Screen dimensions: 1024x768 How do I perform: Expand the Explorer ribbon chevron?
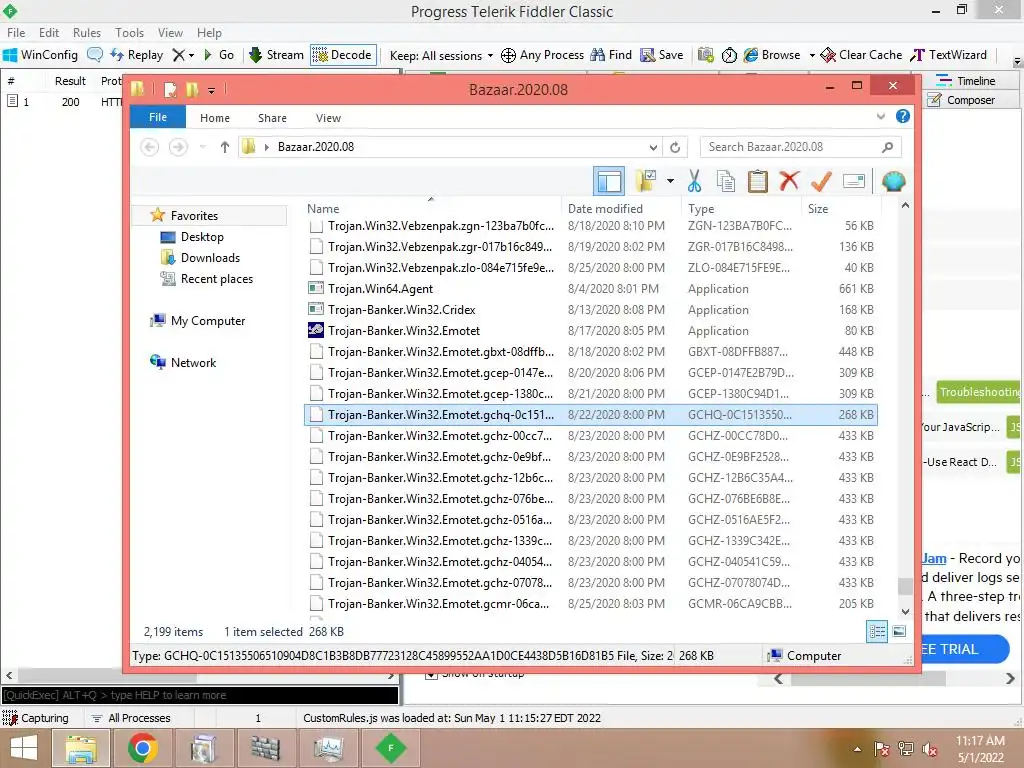[881, 117]
